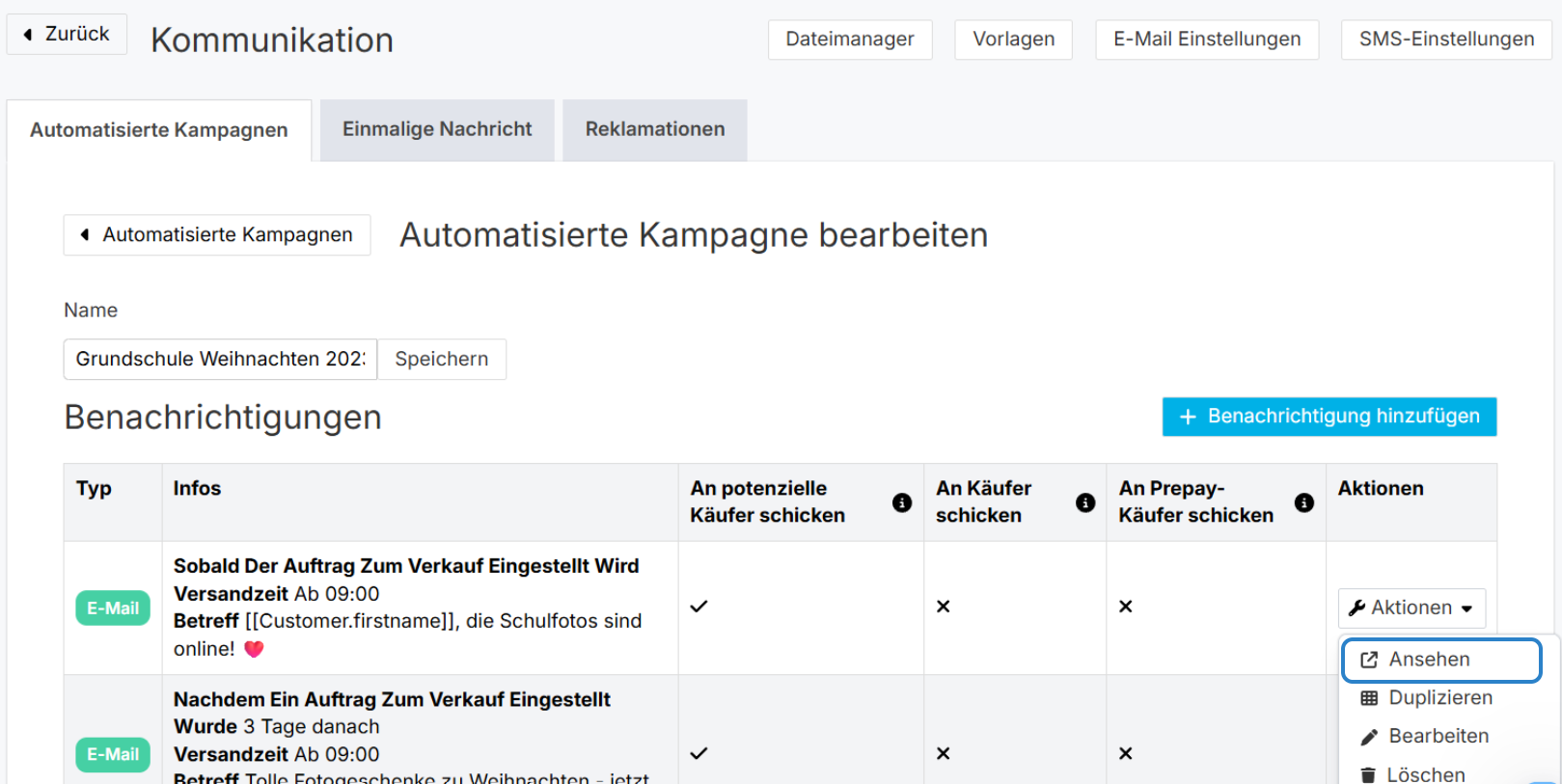
Task: Click the checkmark in the Nachdem Ein Auftrag row
Action: [x=699, y=753]
